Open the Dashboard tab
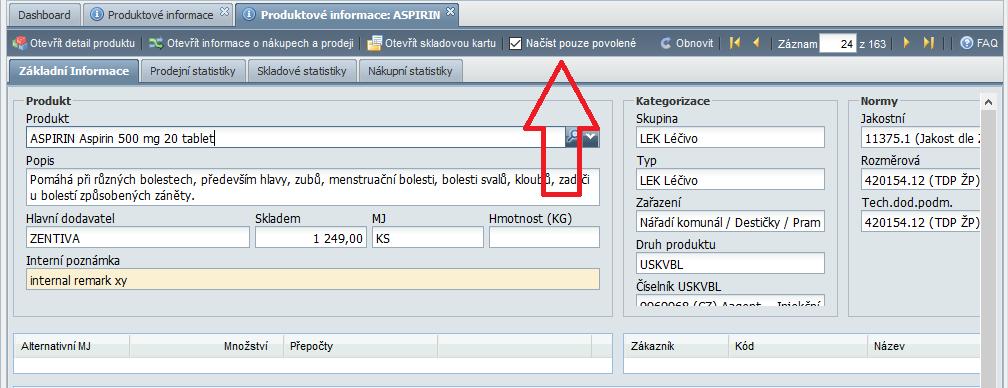This screenshot has height=388, width=1008. coord(44,14)
